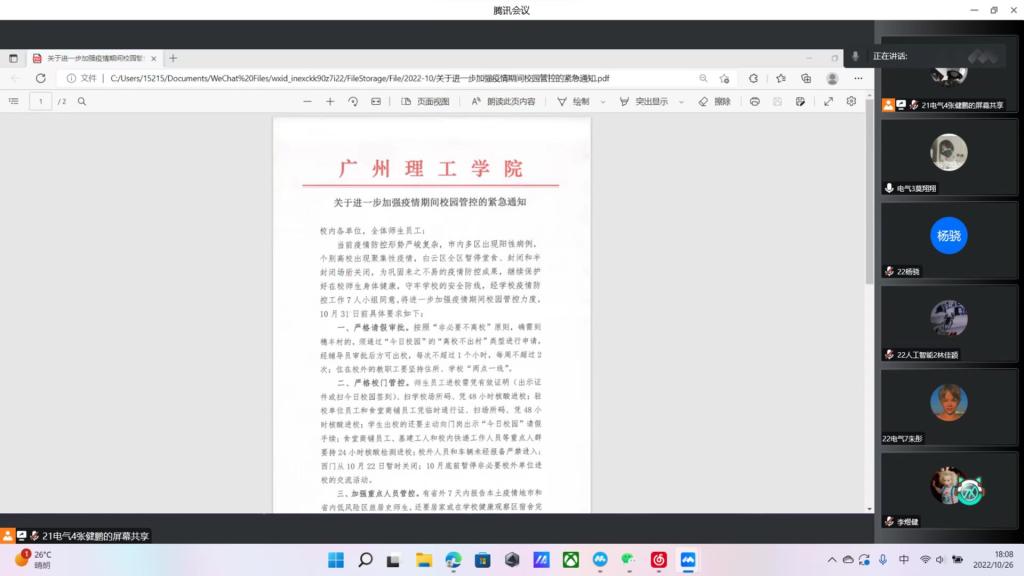Viewport: 1024px width, 576px height.
Task: Open the Windows Start menu
Action: pyautogui.click(x=339, y=560)
